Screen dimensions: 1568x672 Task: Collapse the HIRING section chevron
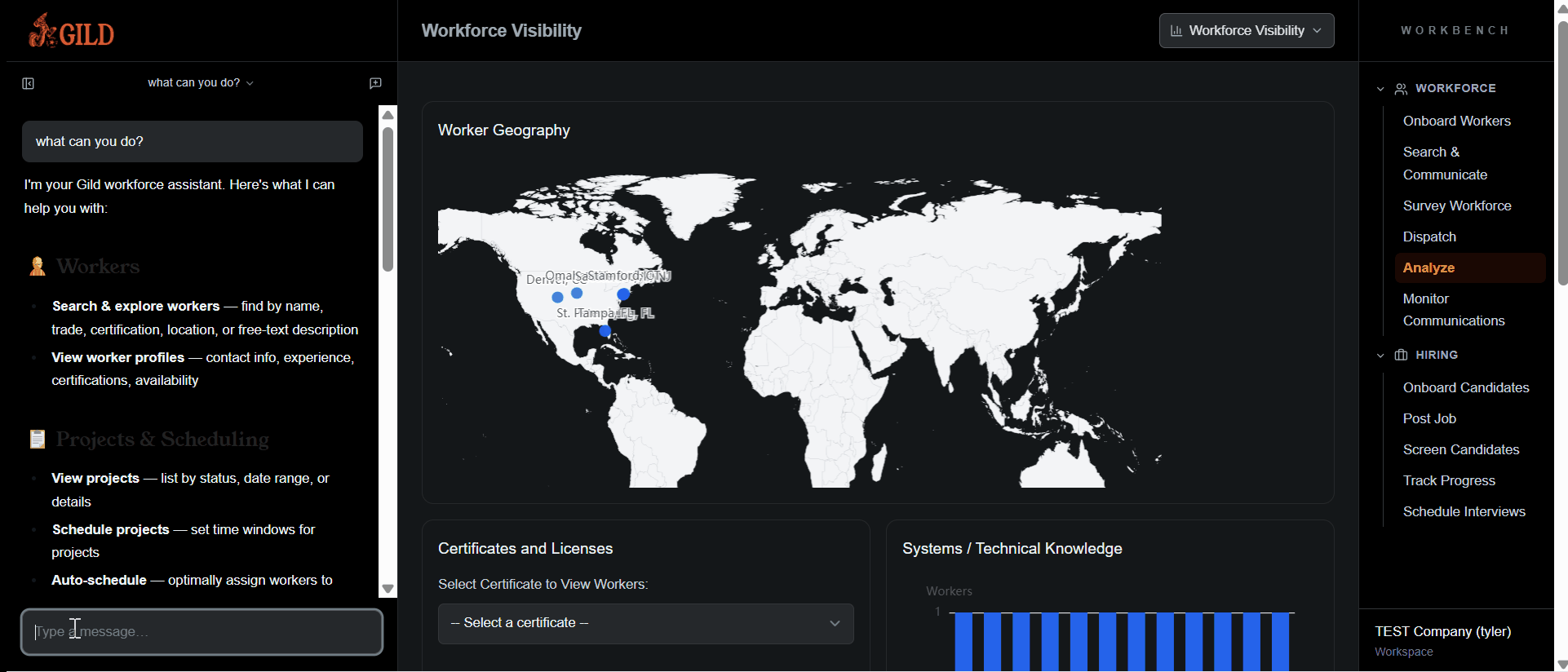click(x=1380, y=356)
